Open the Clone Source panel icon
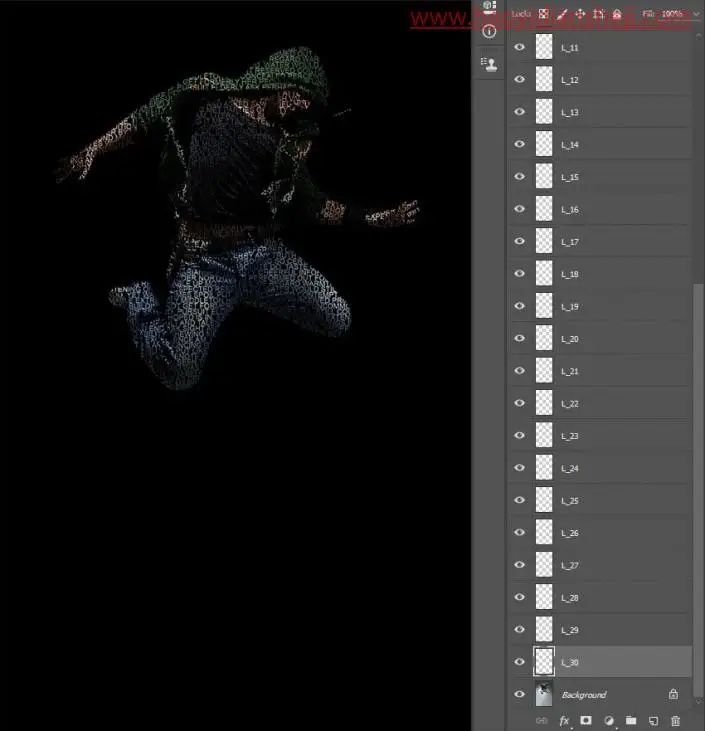This screenshot has height=731, width=705. click(x=489, y=64)
